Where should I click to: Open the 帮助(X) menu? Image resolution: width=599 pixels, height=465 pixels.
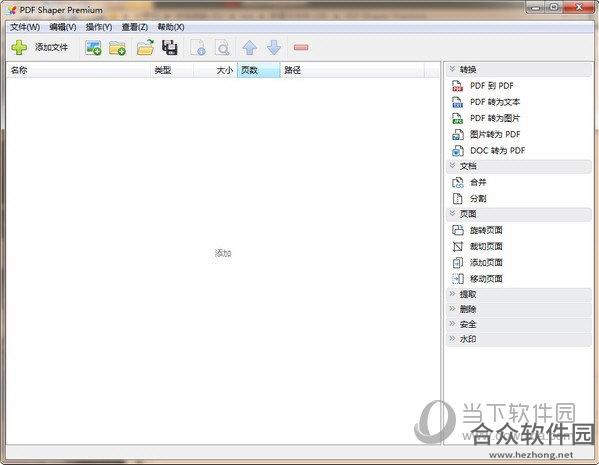point(171,27)
